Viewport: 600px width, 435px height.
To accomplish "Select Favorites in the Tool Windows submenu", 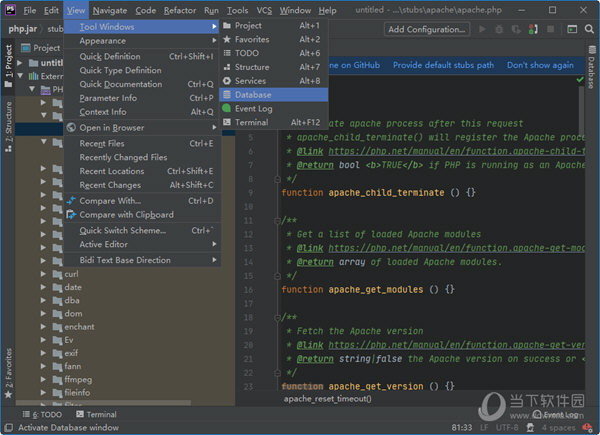I will tap(274, 39).
